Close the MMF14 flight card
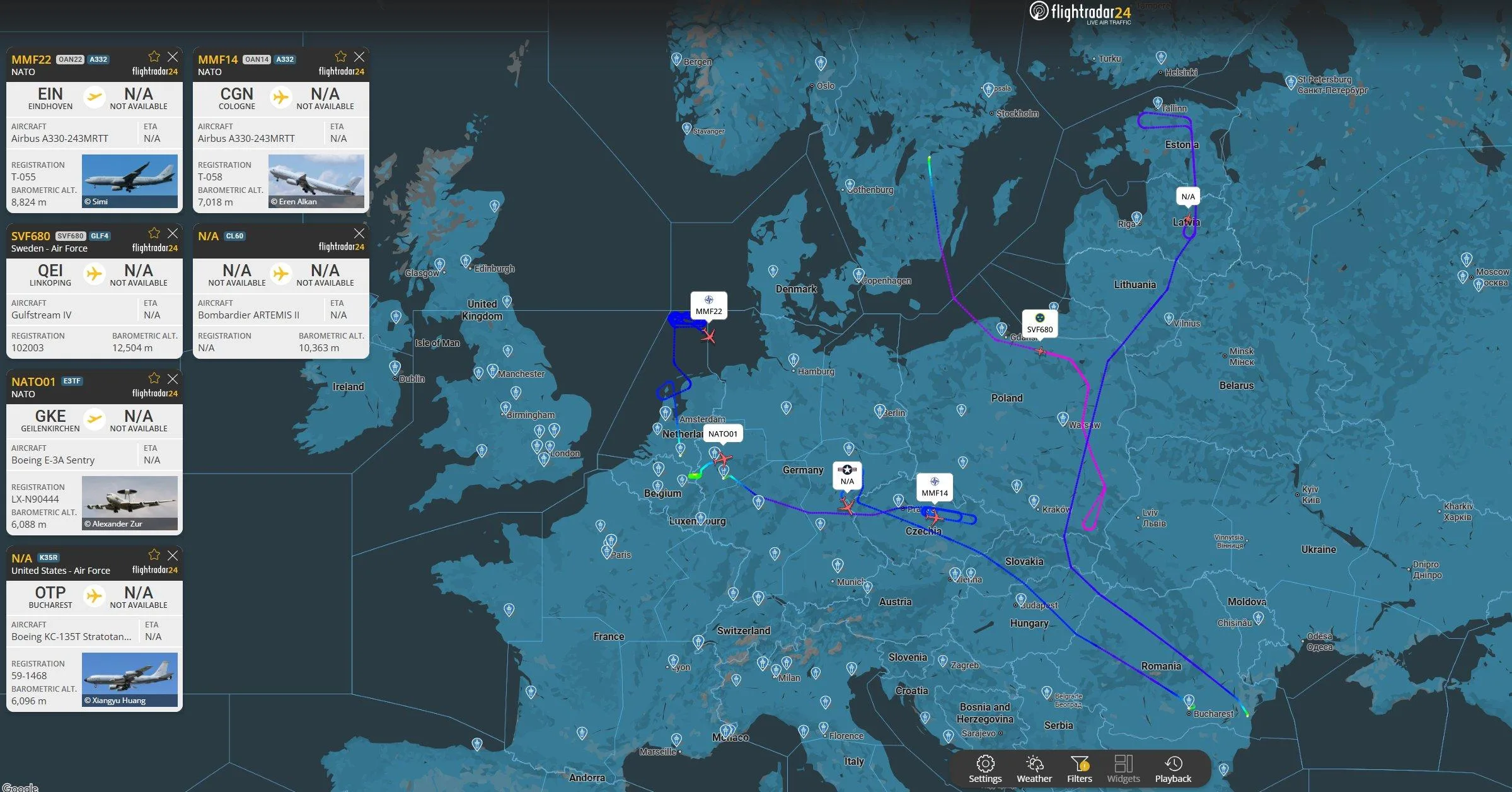Viewport: 1512px width, 792px height. pyautogui.click(x=359, y=57)
